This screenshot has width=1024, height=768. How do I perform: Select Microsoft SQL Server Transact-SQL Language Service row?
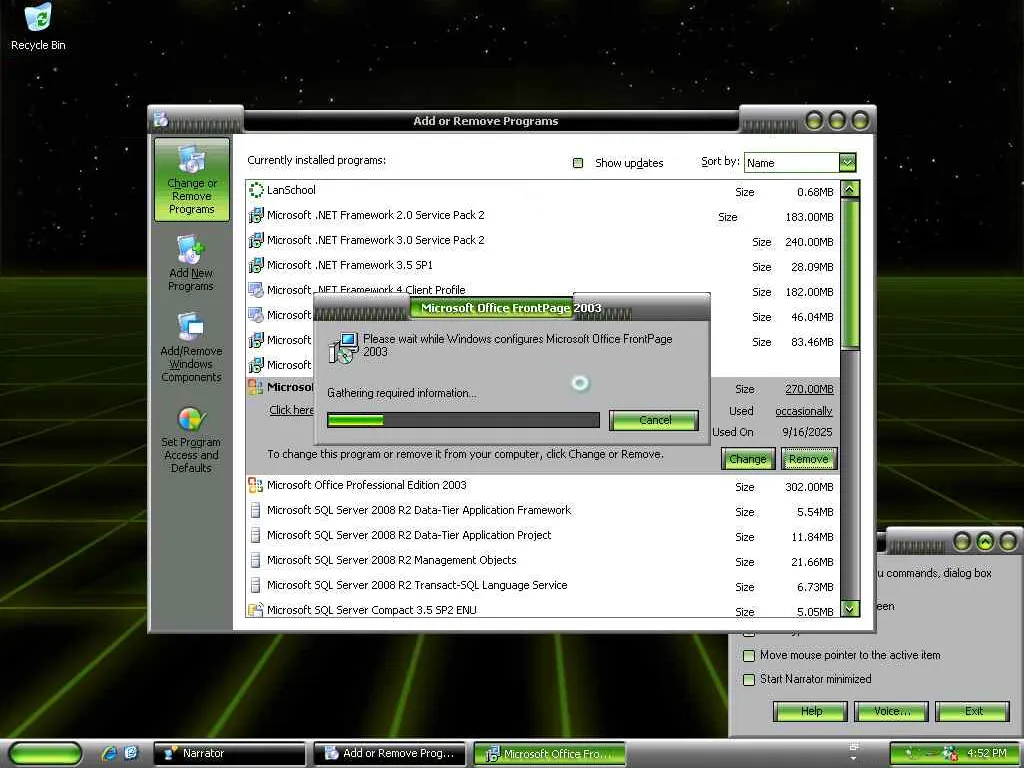click(543, 586)
